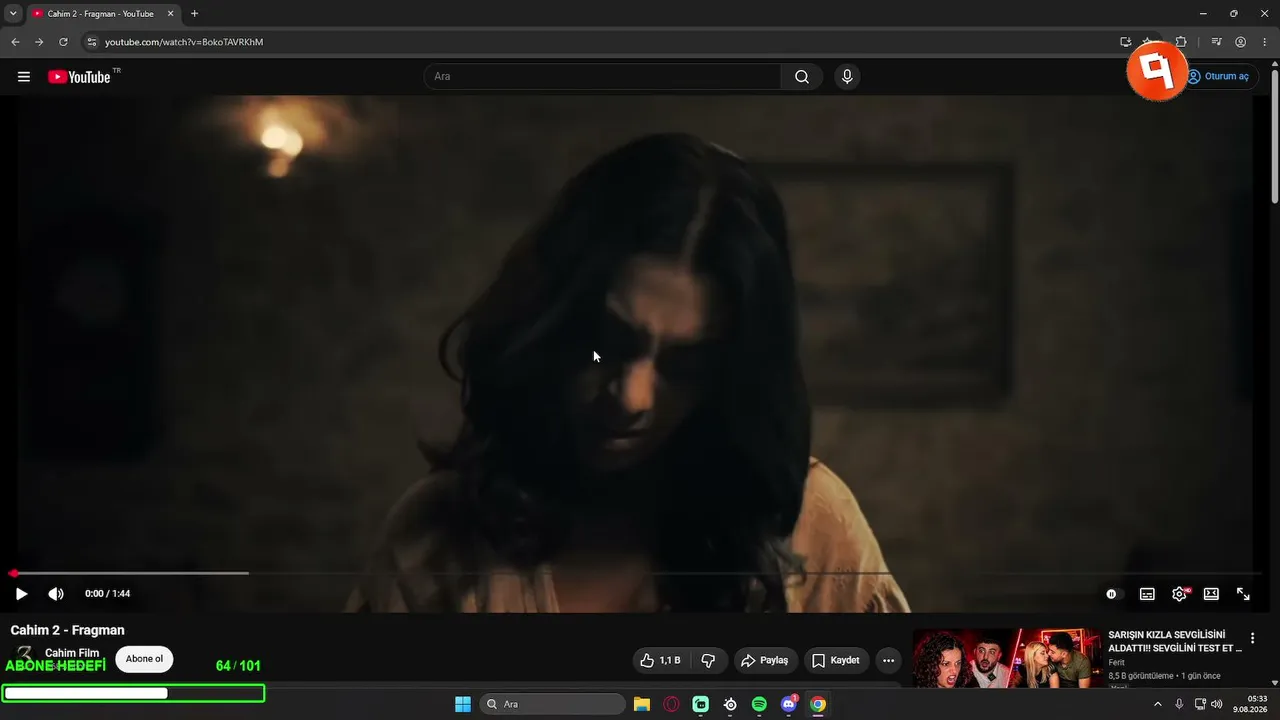The height and width of the screenshot is (720, 1280).
Task: Open the Chrome three-dot menu
Action: click(x=1265, y=42)
